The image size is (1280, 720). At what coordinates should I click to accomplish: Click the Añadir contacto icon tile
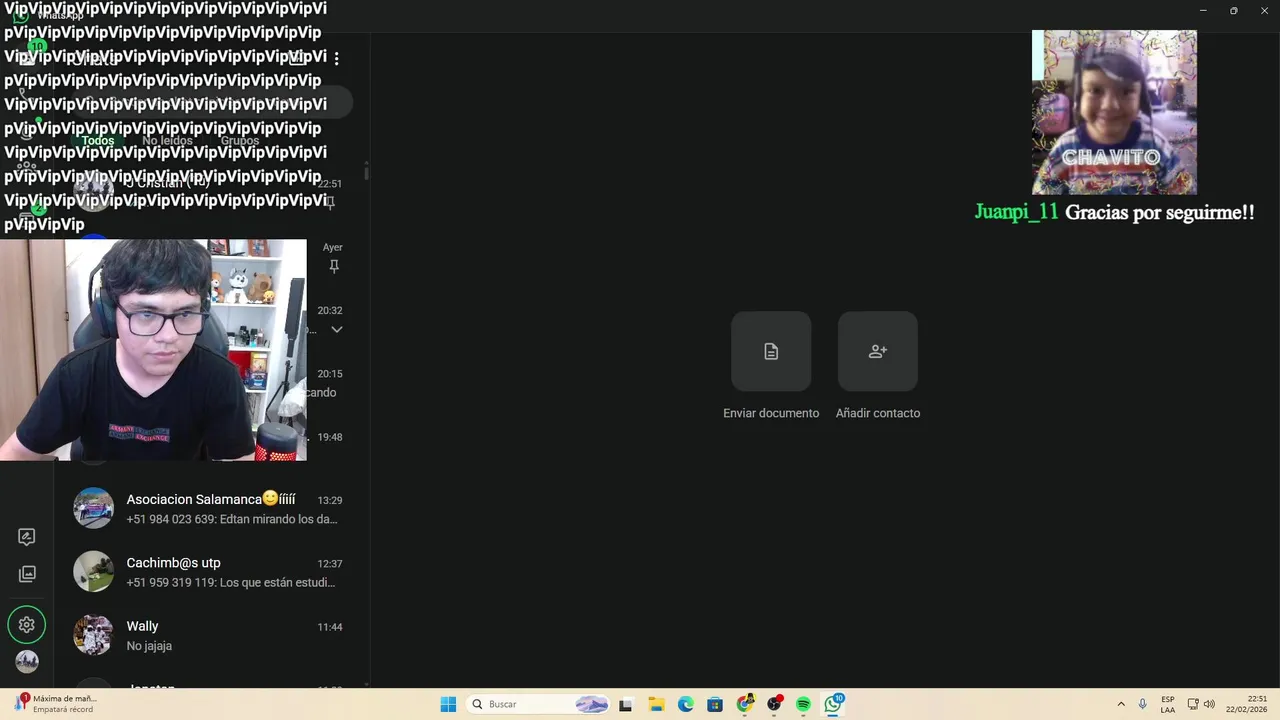coord(878,351)
